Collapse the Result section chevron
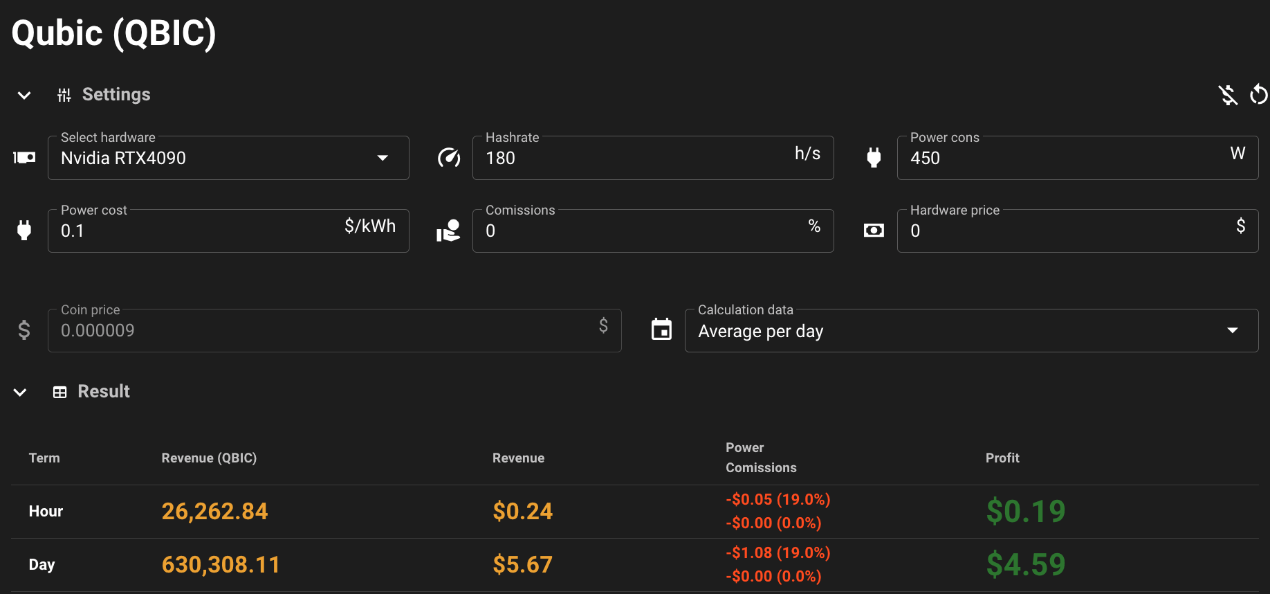 tap(20, 392)
